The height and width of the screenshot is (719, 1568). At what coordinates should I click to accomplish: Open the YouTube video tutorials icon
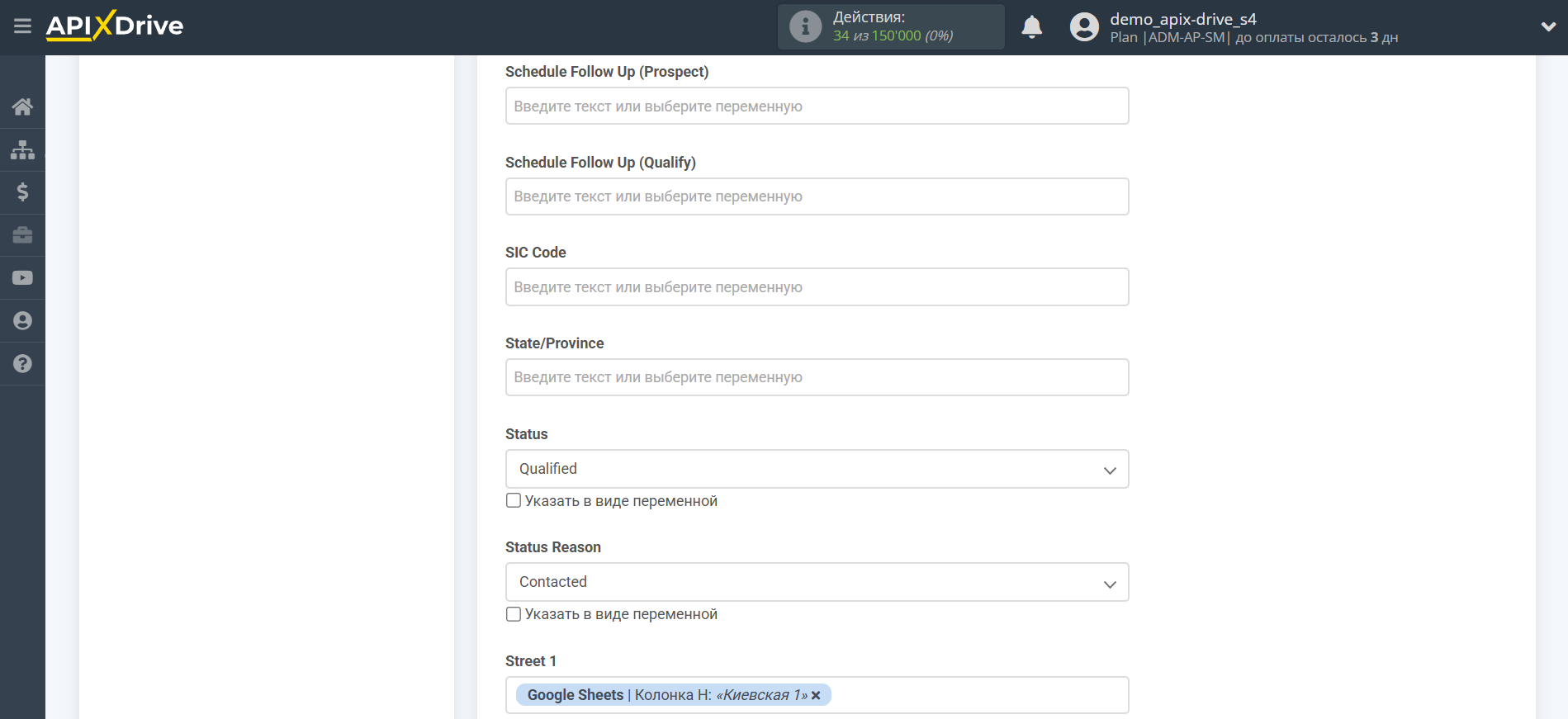coord(22,278)
